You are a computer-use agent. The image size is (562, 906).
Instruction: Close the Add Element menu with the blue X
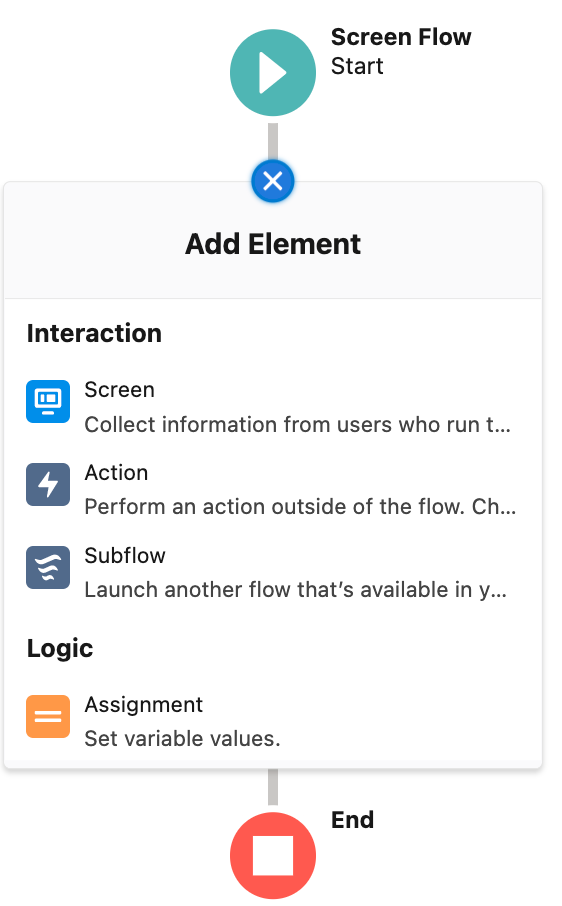273,181
